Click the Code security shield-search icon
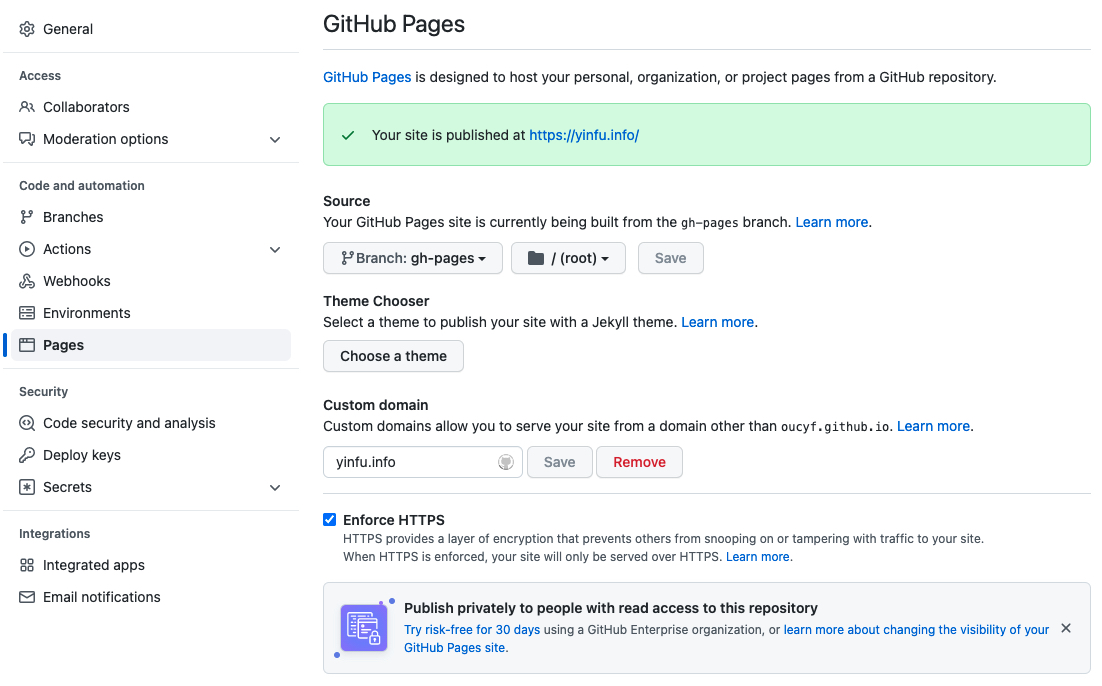The height and width of the screenshot is (686, 1102). coord(27,423)
